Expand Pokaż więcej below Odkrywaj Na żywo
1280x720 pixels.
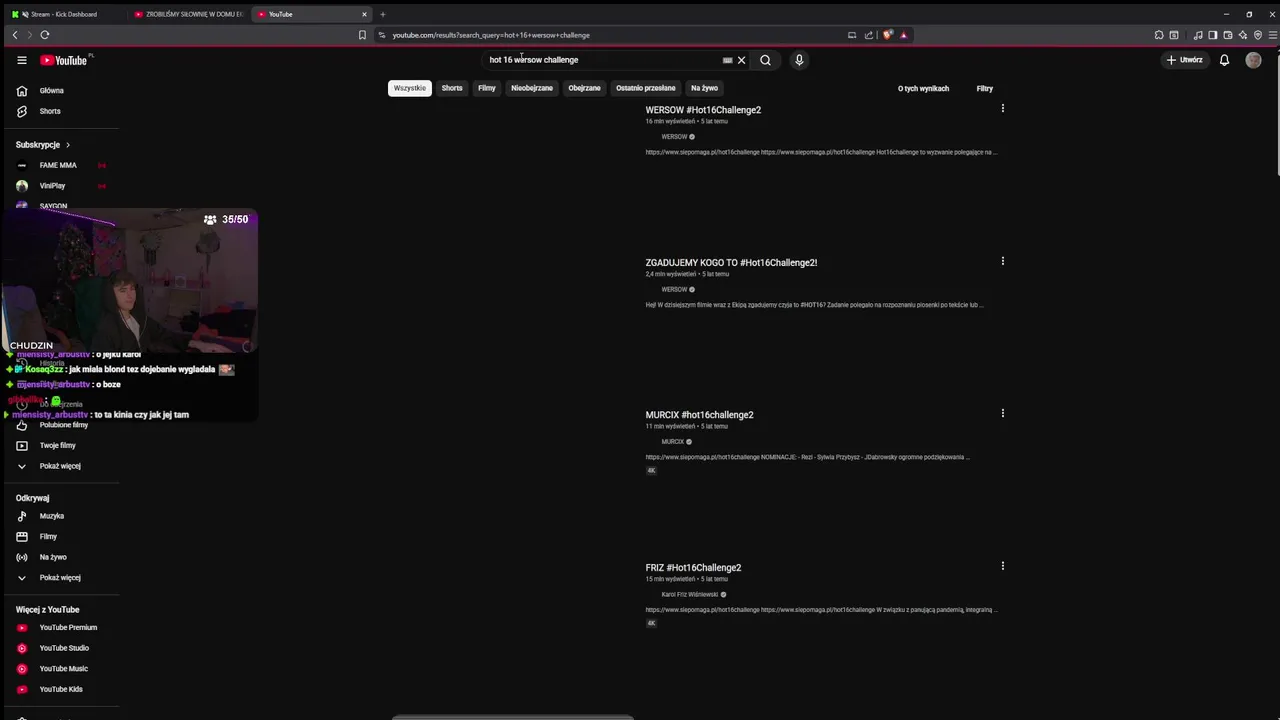tap(60, 578)
